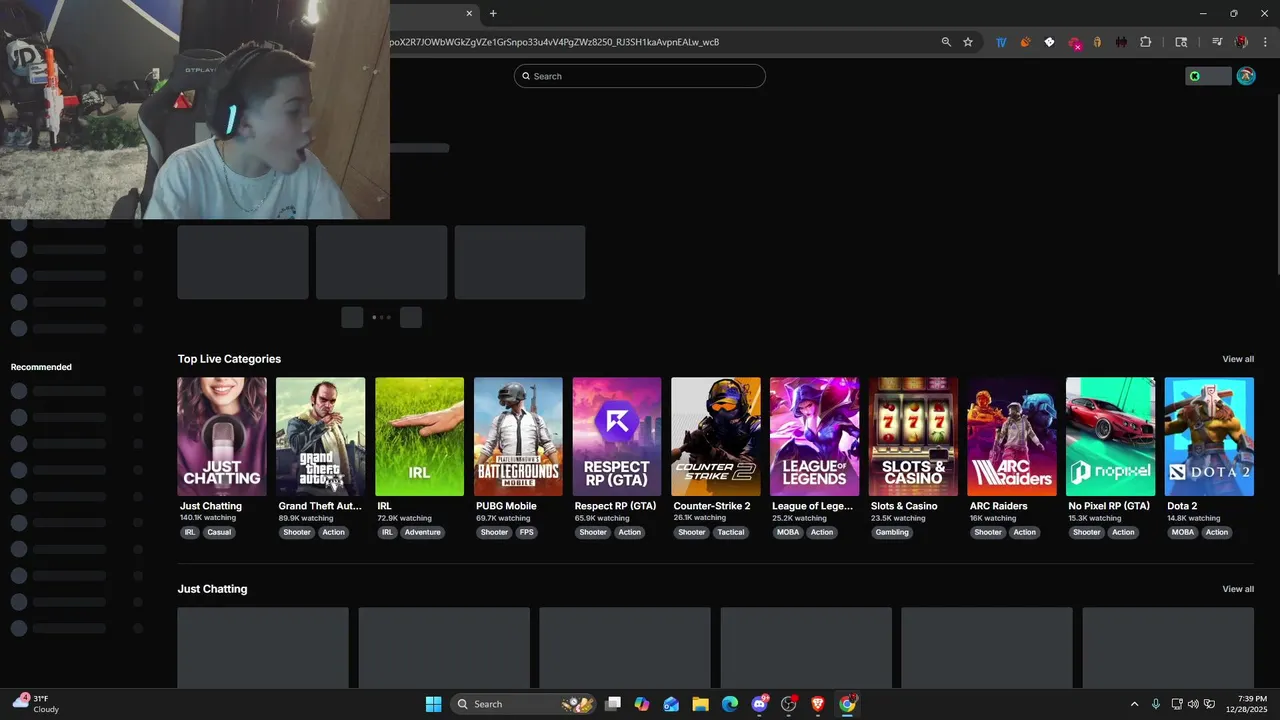
Task: Open the Counter-Strike 2 category cover
Action: [x=716, y=436]
